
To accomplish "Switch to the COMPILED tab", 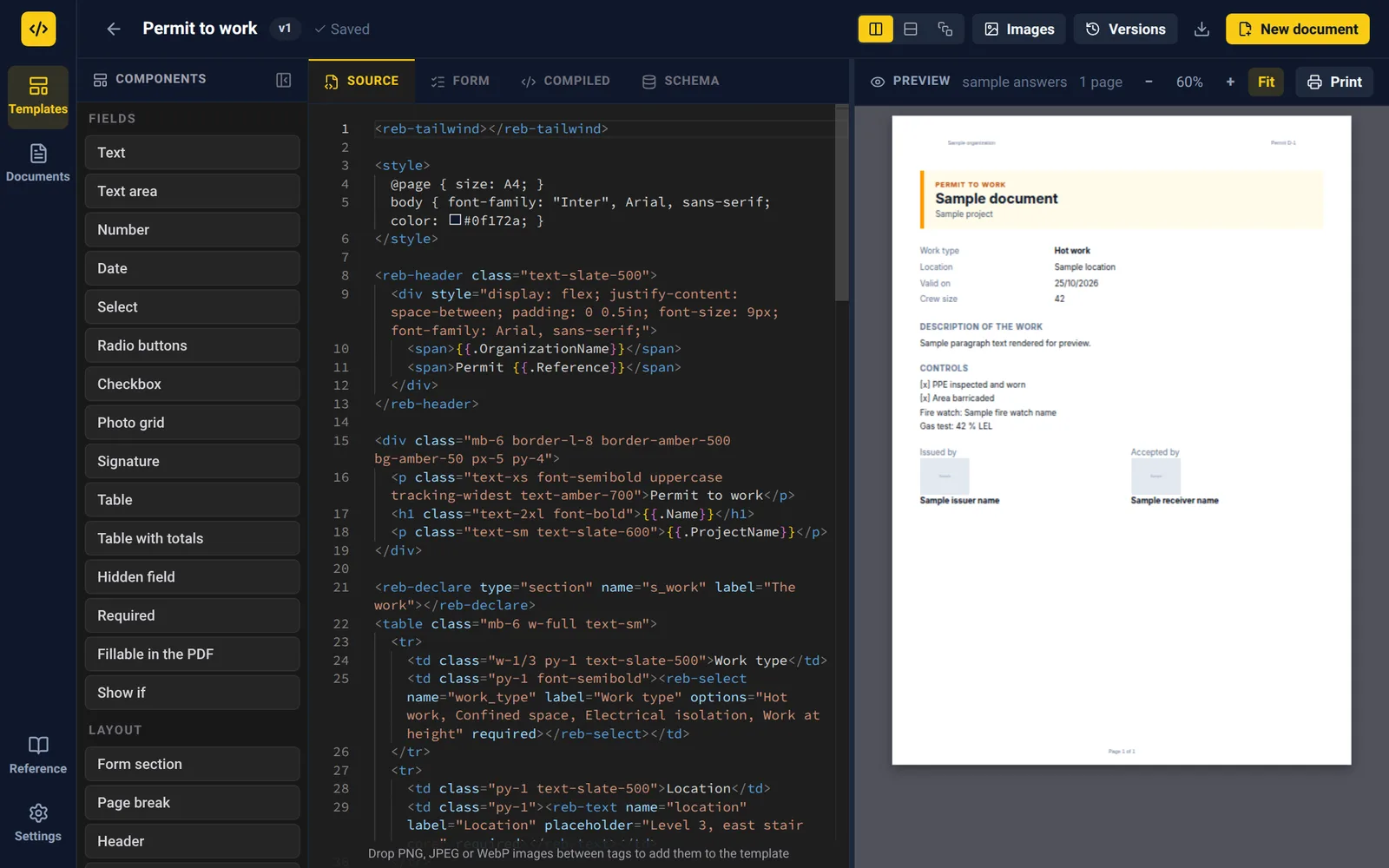I will pyautogui.click(x=565, y=81).
